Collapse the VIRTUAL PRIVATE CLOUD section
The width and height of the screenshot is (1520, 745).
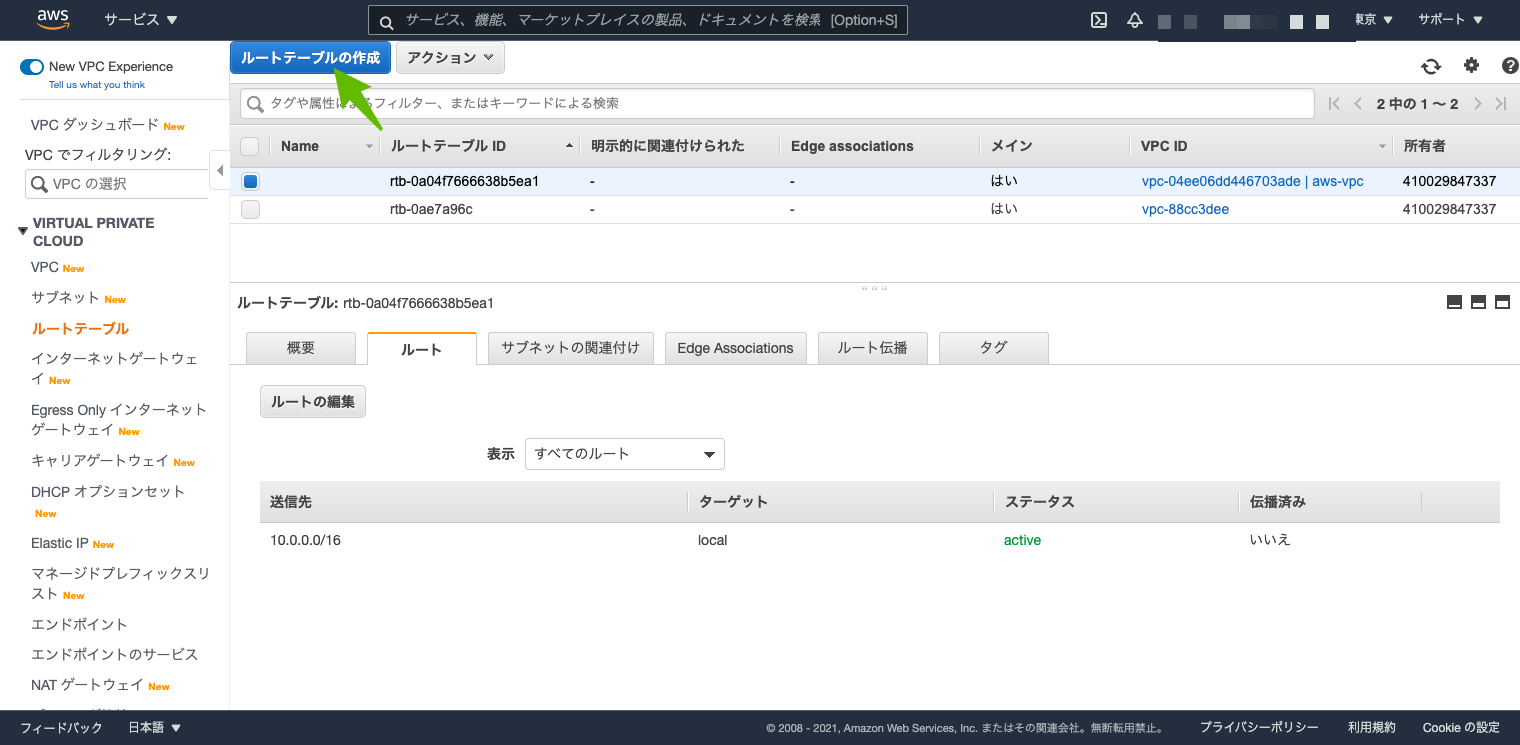tap(23, 231)
